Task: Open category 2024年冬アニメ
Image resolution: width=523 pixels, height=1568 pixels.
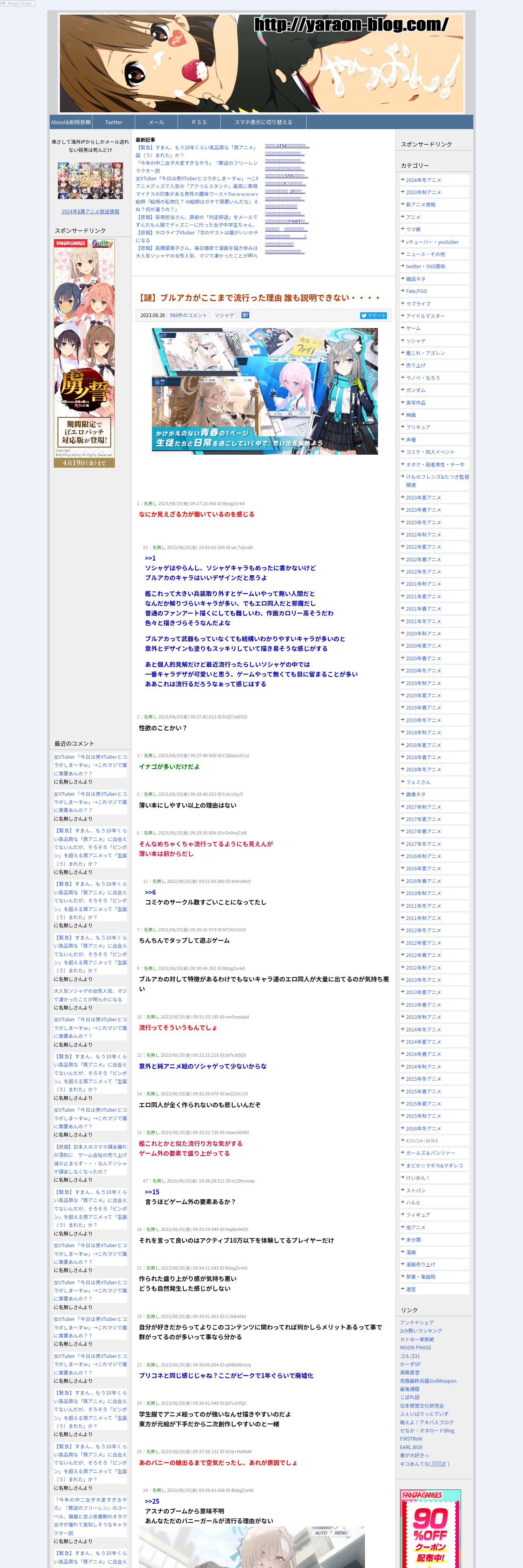Action: point(424,180)
